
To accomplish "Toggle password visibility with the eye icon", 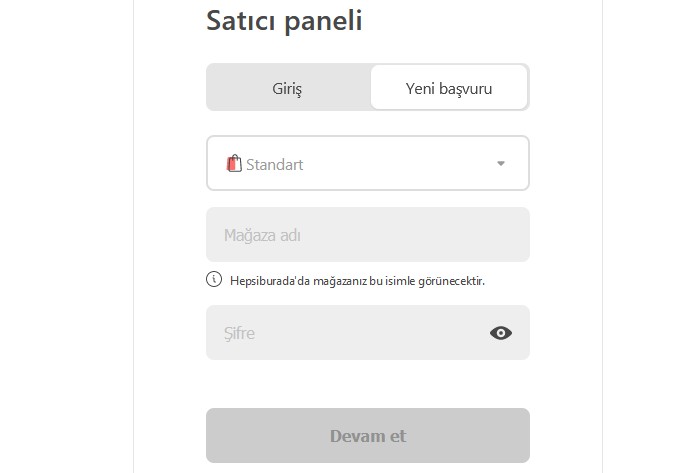I will (x=501, y=333).
